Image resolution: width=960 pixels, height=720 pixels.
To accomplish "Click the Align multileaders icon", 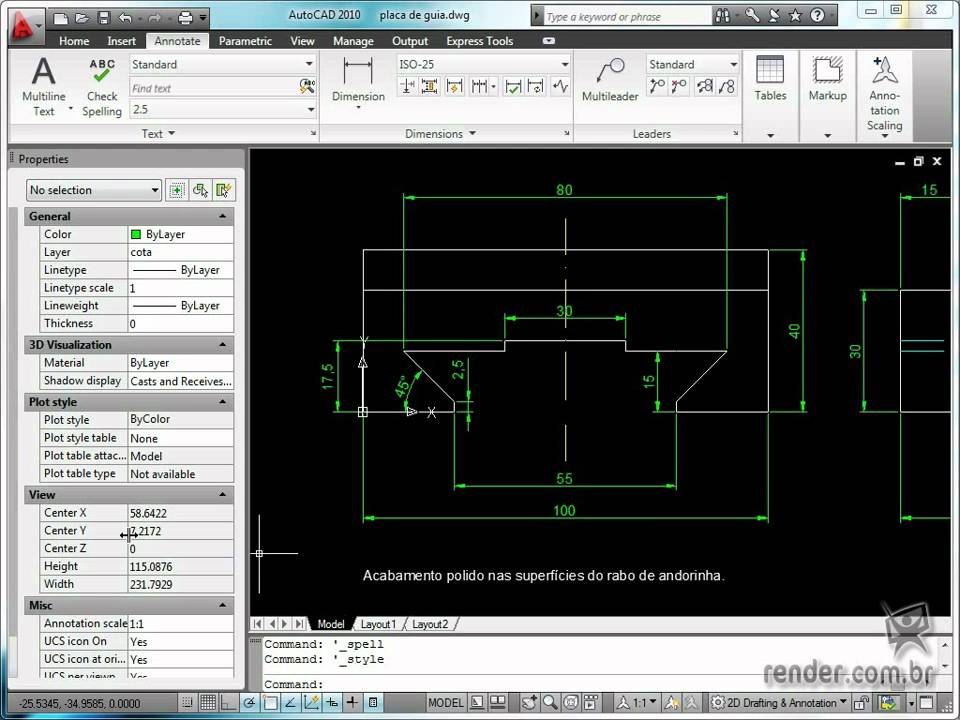I will coord(705,87).
